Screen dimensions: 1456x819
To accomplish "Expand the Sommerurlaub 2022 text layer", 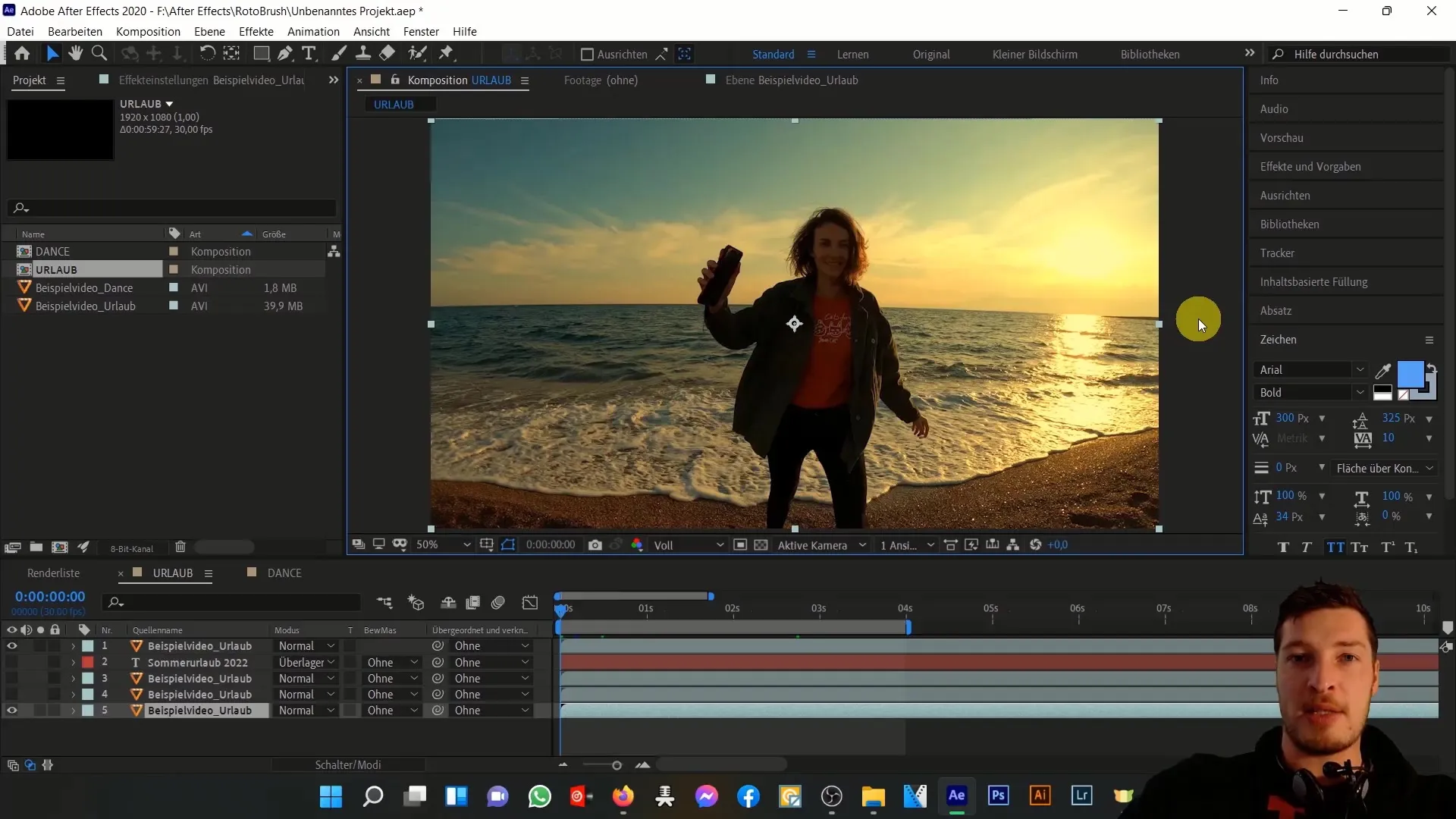I will coord(73,662).
